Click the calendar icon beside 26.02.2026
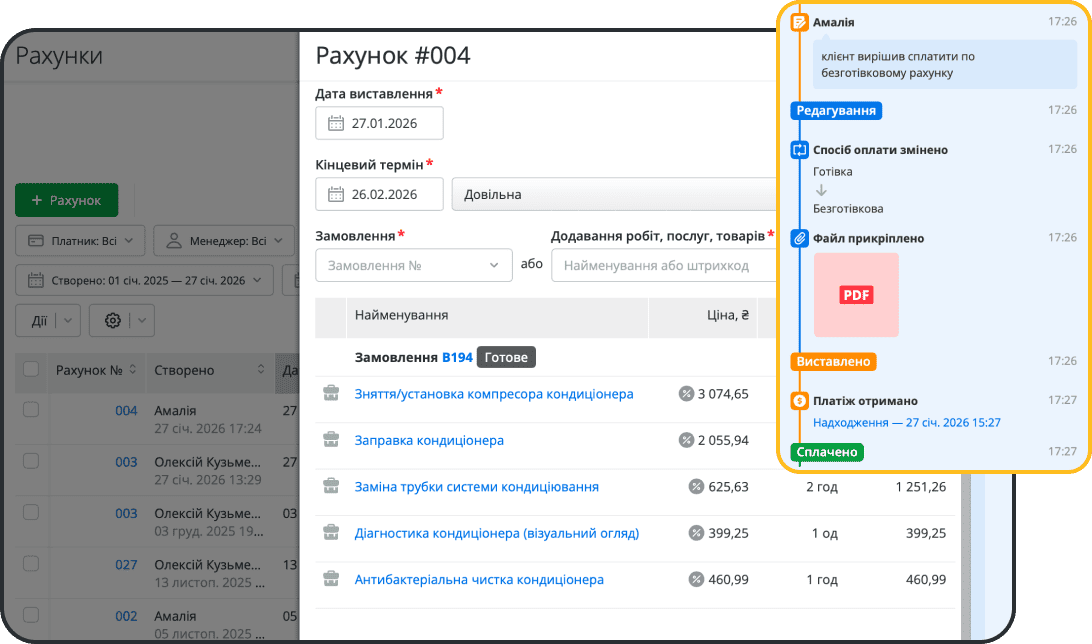Viewport: 1092px width, 644px height. coord(336,195)
